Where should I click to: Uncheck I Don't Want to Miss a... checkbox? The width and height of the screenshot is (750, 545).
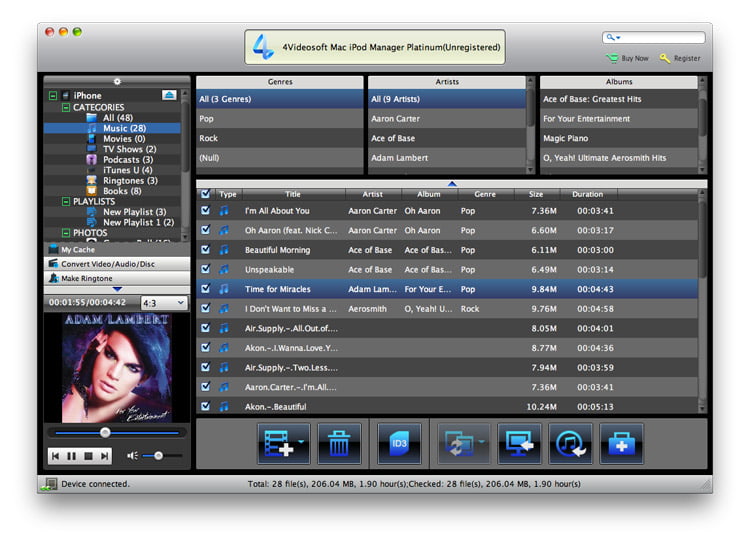tap(206, 309)
